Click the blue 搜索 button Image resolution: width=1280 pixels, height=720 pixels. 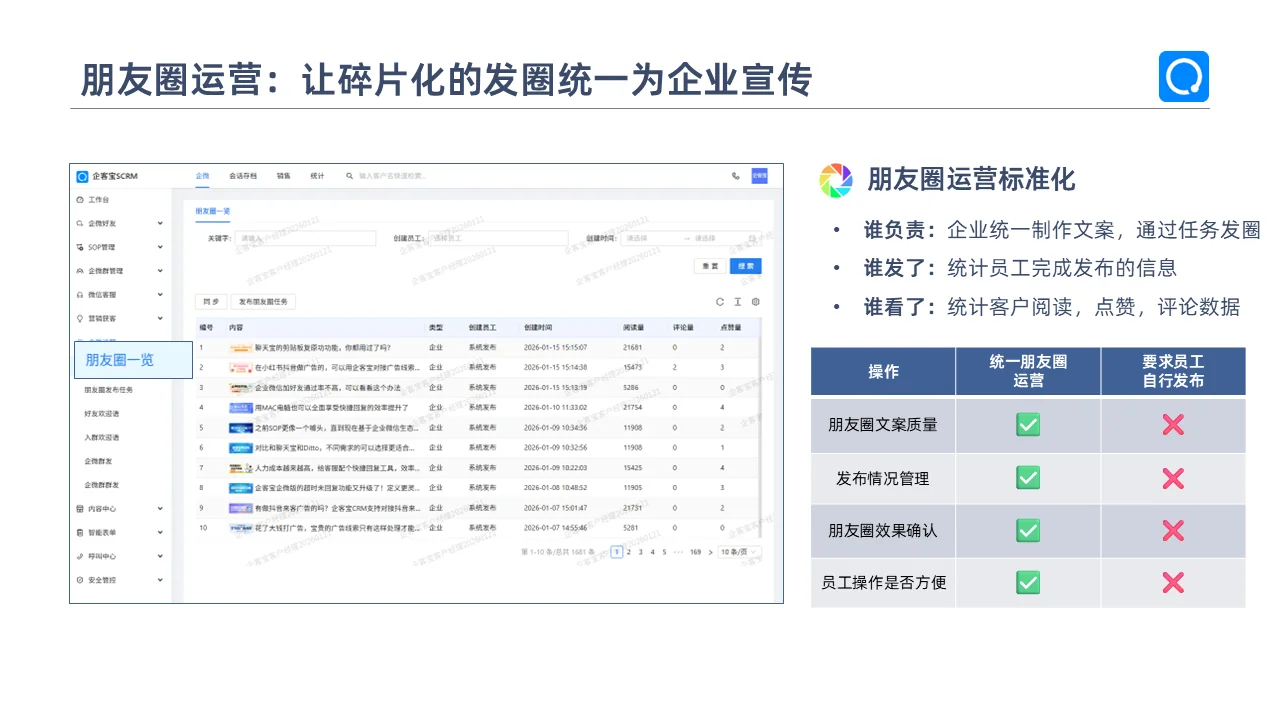coord(746,266)
